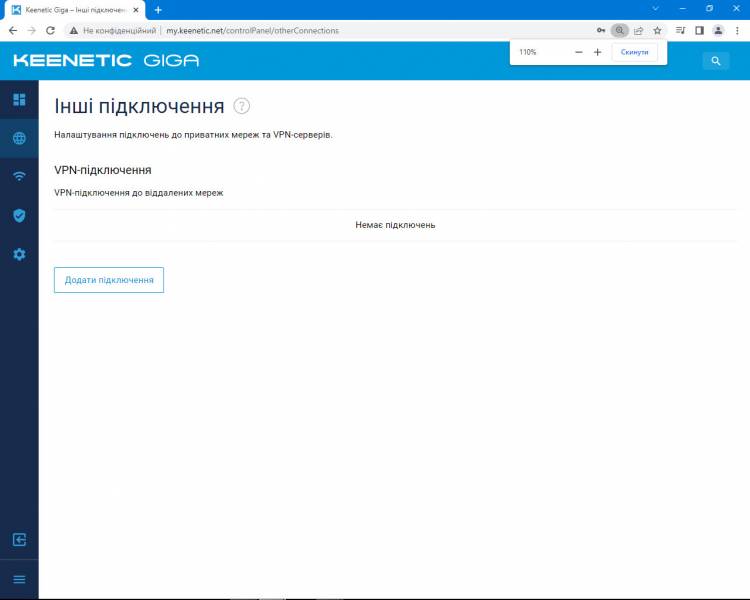The image size is (750, 600).
Task: Click the Інші підключення page title
Action: click(x=139, y=106)
